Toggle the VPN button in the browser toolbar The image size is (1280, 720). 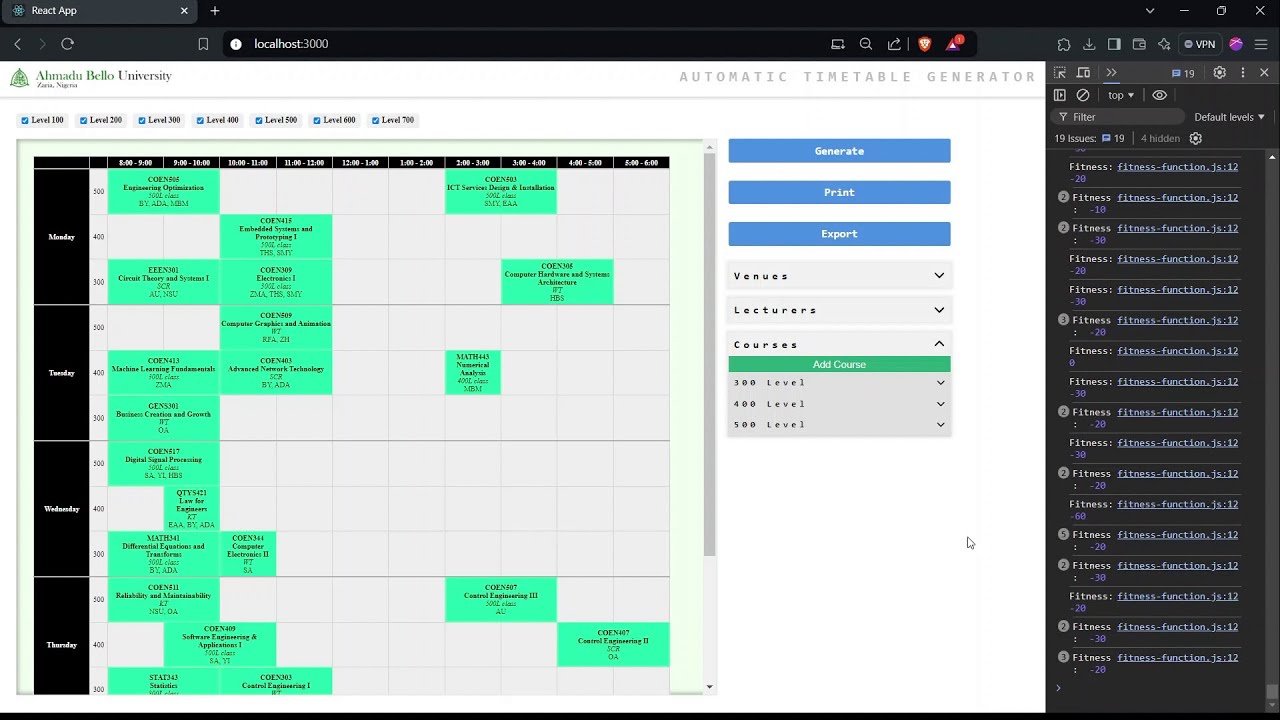pos(1200,44)
